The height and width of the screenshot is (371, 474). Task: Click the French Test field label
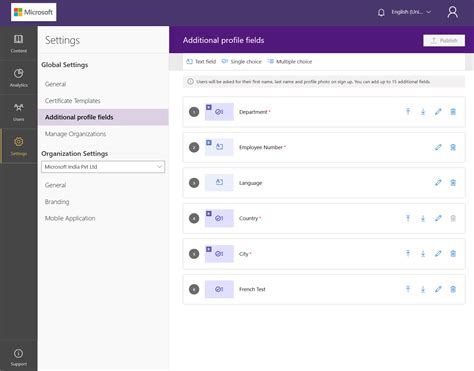[252, 289]
